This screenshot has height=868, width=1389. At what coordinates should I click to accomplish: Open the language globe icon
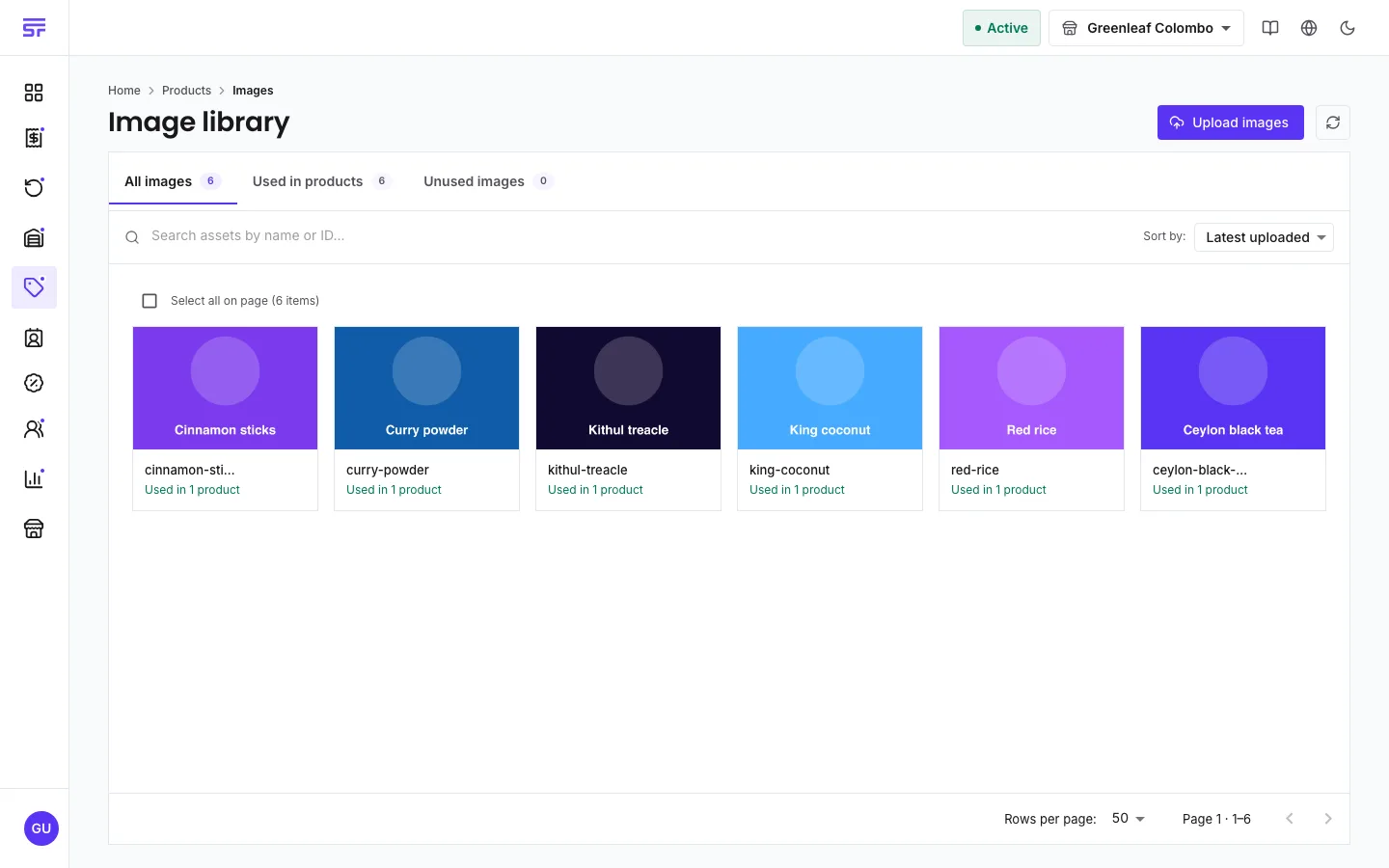tap(1309, 28)
